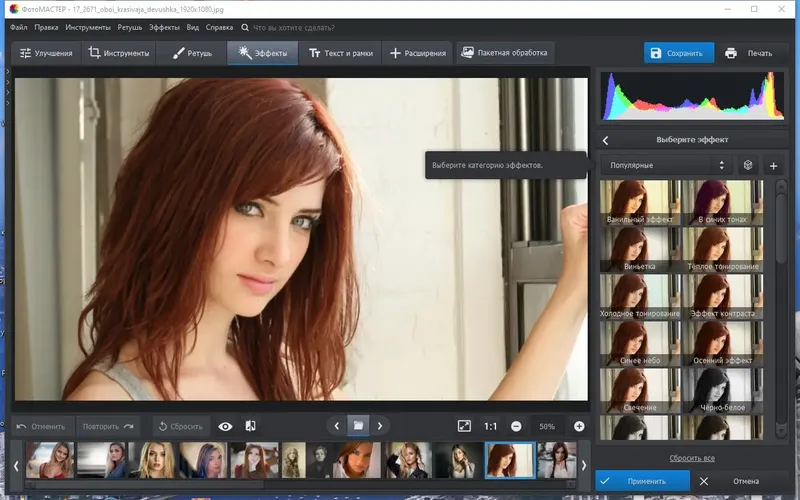Toggle the eye preview of original image
Viewport: 800px width, 500px height.
(x=225, y=427)
